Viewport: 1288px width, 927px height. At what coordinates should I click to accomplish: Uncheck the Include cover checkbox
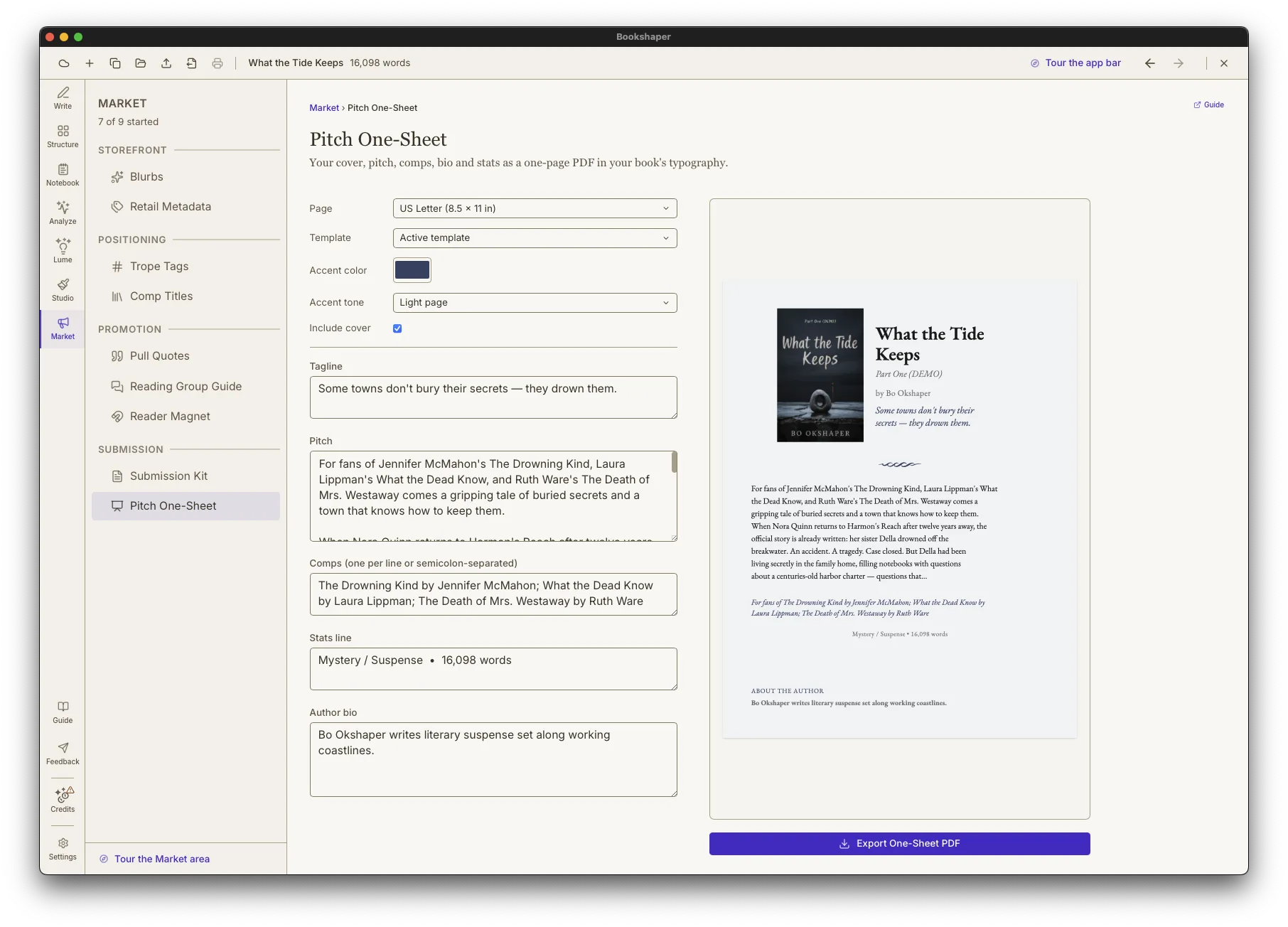click(397, 328)
